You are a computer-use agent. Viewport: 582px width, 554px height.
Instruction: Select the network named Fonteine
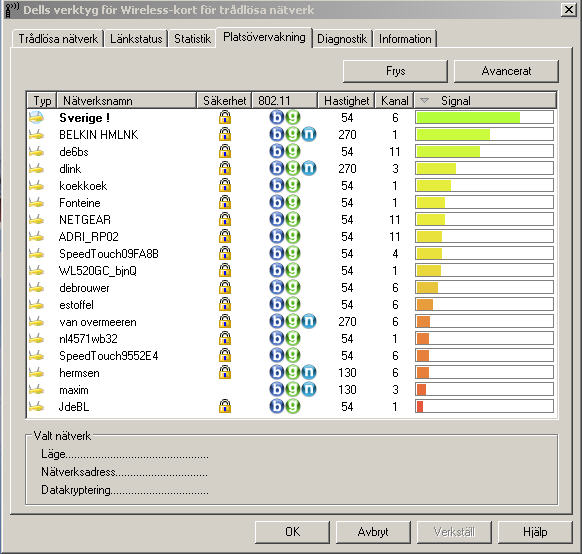pyautogui.click(x=80, y=203)
